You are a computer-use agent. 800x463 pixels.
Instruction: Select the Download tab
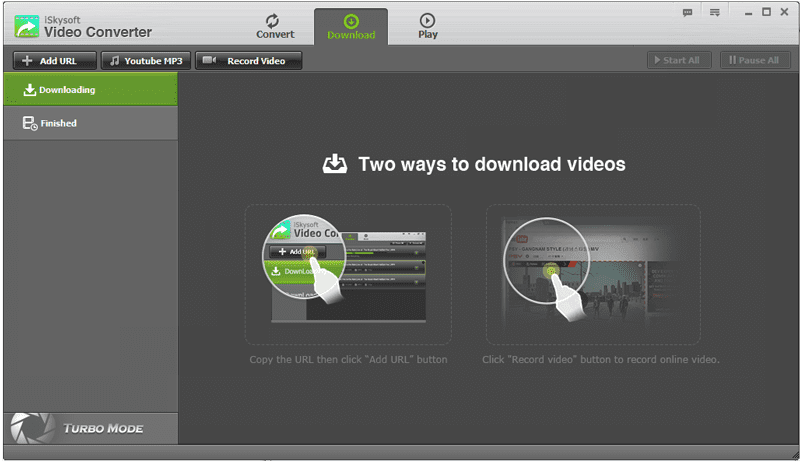pos(351,26)
